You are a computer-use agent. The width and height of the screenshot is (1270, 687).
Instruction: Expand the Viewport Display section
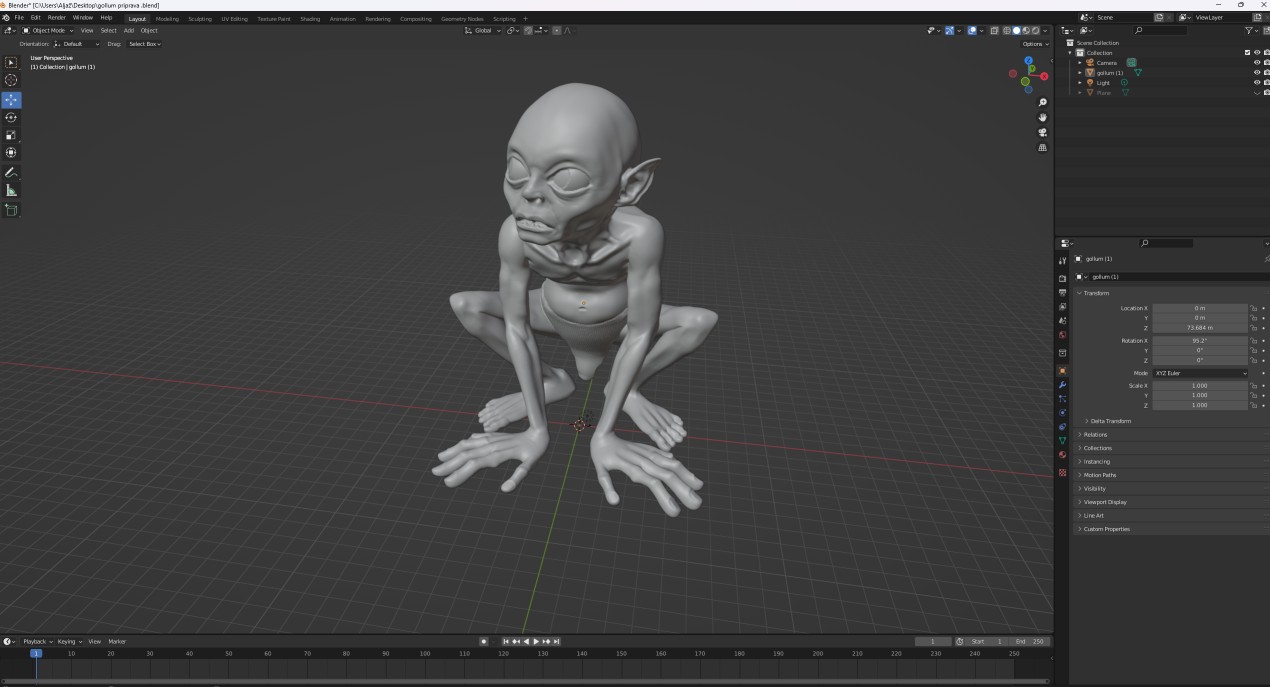click(x=1105, y=502)
